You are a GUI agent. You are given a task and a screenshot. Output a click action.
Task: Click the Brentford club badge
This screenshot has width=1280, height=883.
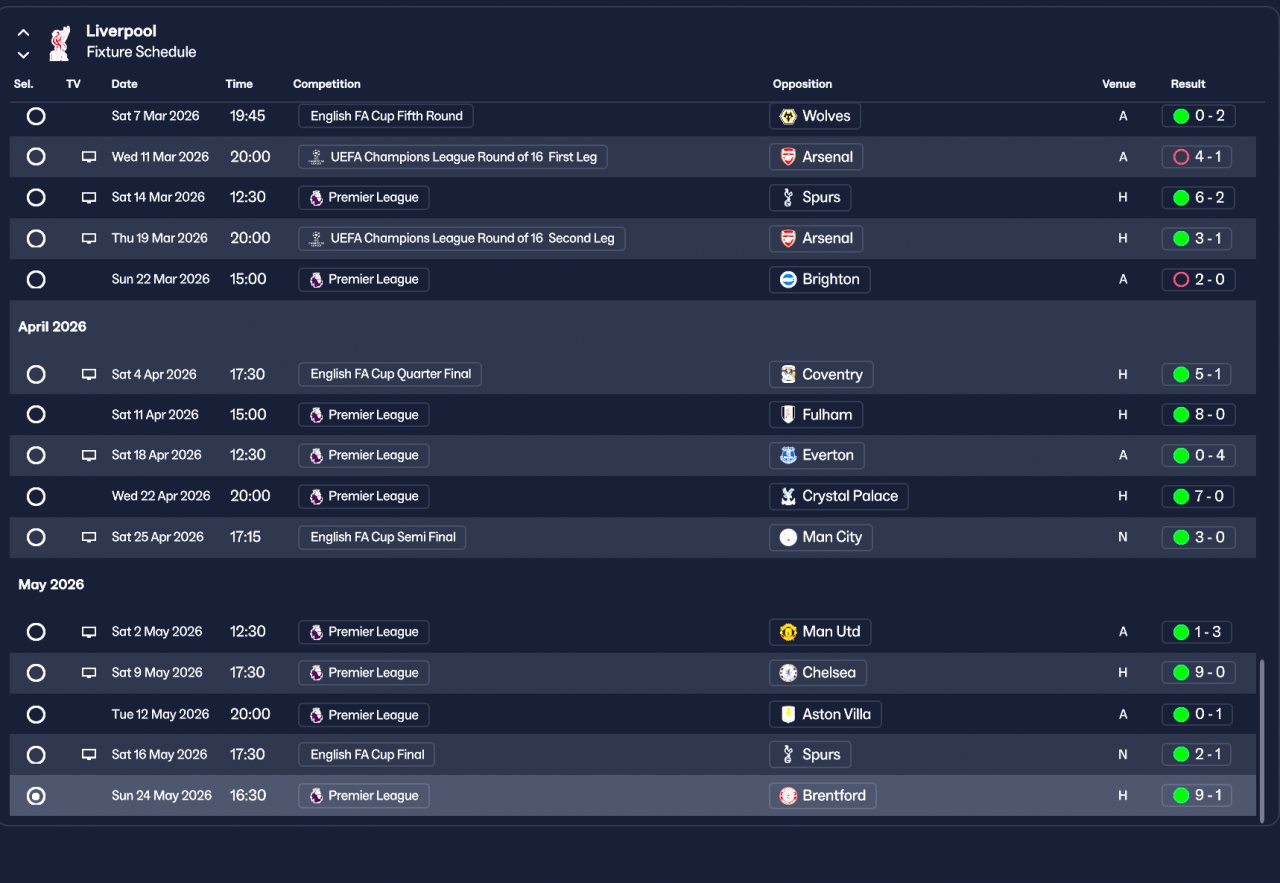(788, 797)
